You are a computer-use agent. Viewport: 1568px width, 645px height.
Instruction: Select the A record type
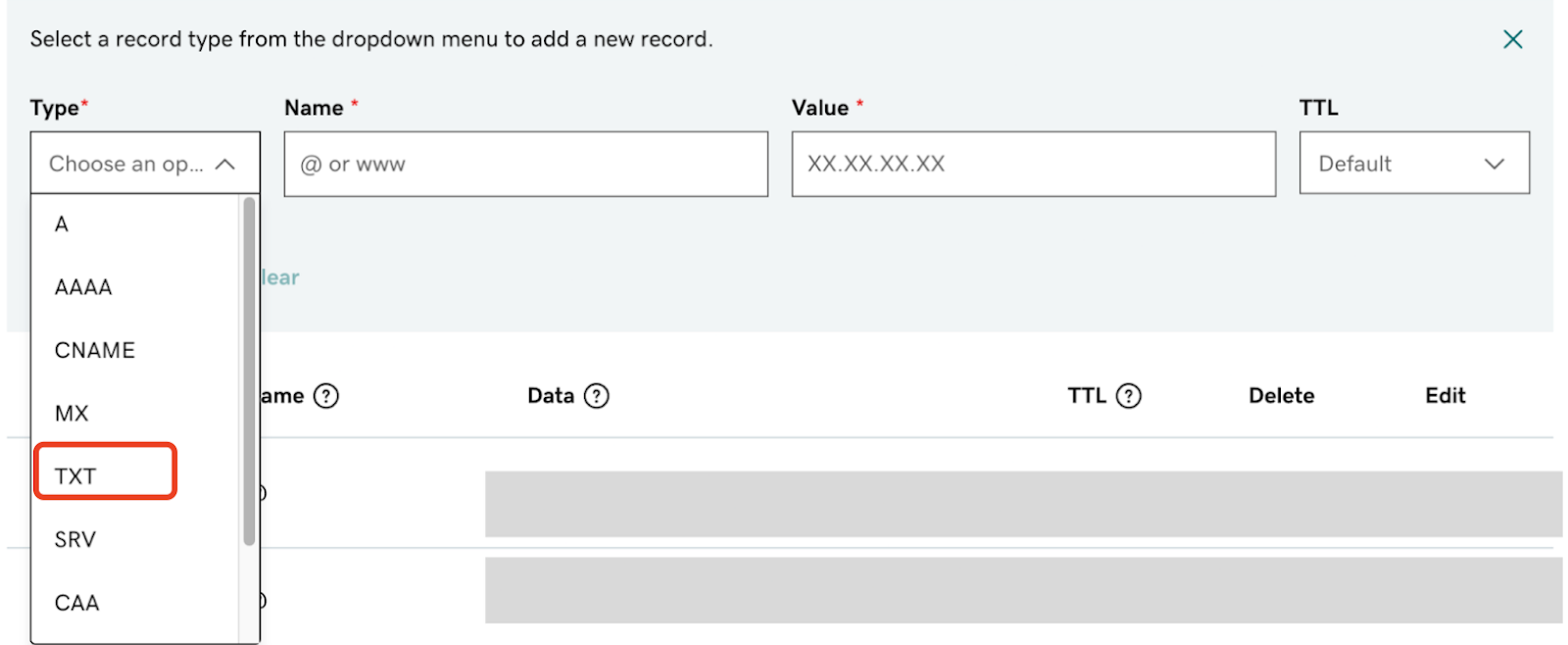point(135,224)
